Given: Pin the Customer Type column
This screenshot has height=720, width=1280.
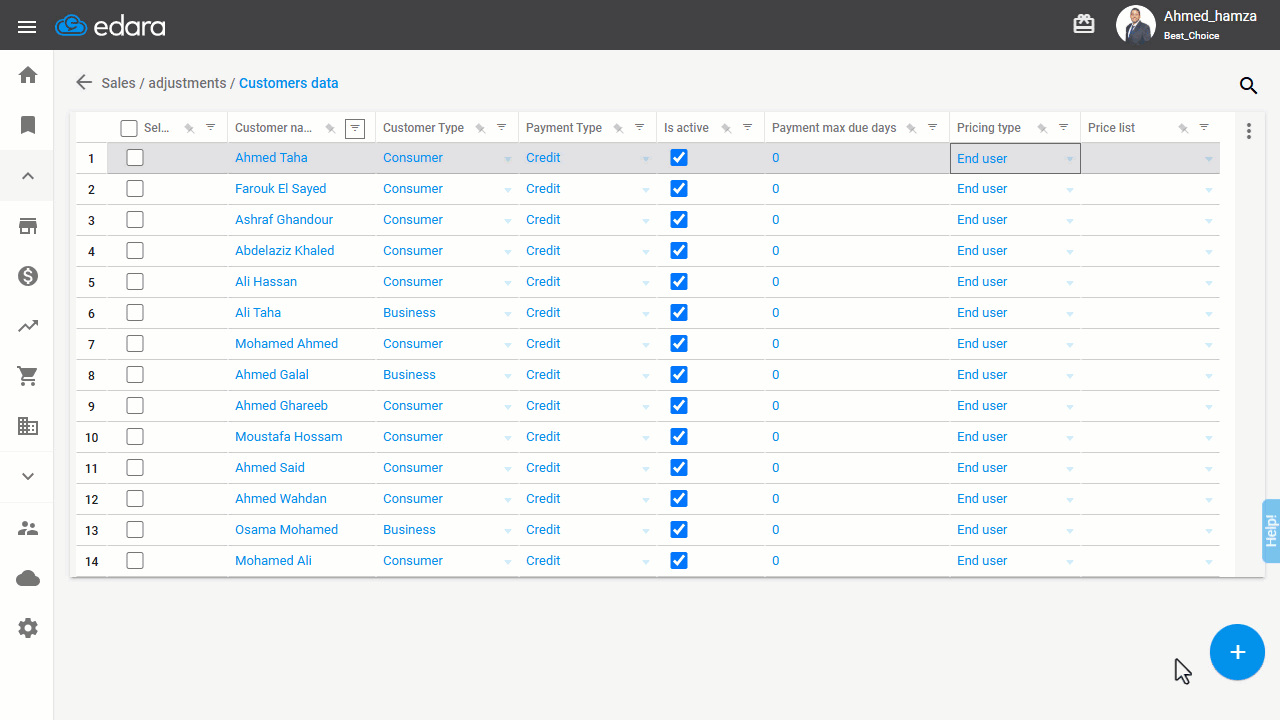Looking at the screenshot, I should pyautogui.click(x=480, y=128).
